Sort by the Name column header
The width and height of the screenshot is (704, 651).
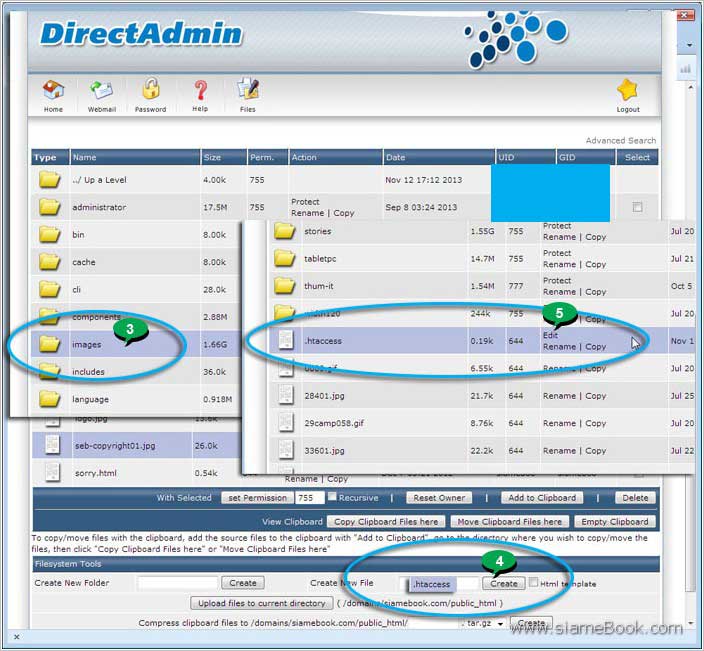coord(84,157)
